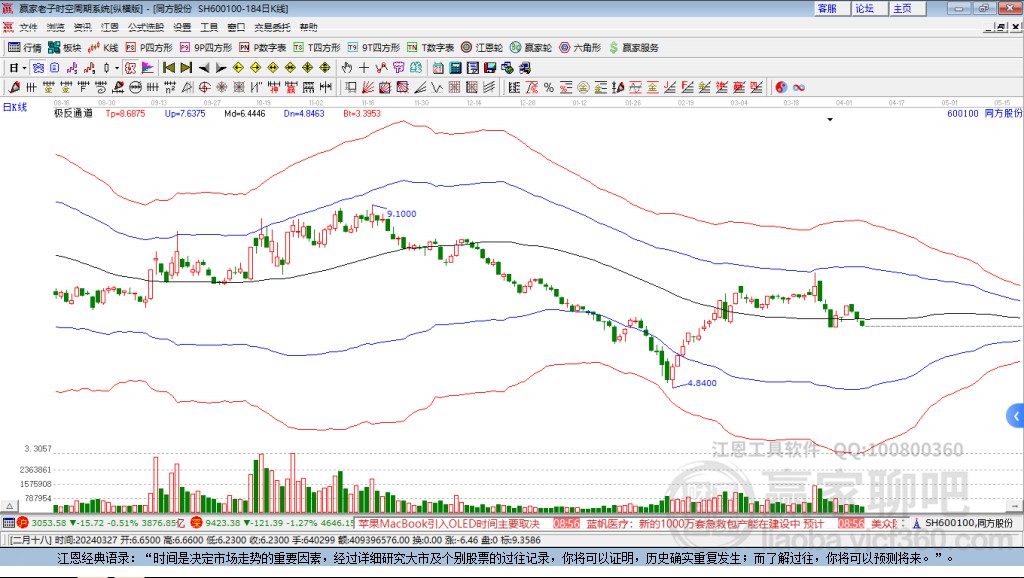Open the 帮助 menu
Screen dimensions: 1024x578
point(308,27)
